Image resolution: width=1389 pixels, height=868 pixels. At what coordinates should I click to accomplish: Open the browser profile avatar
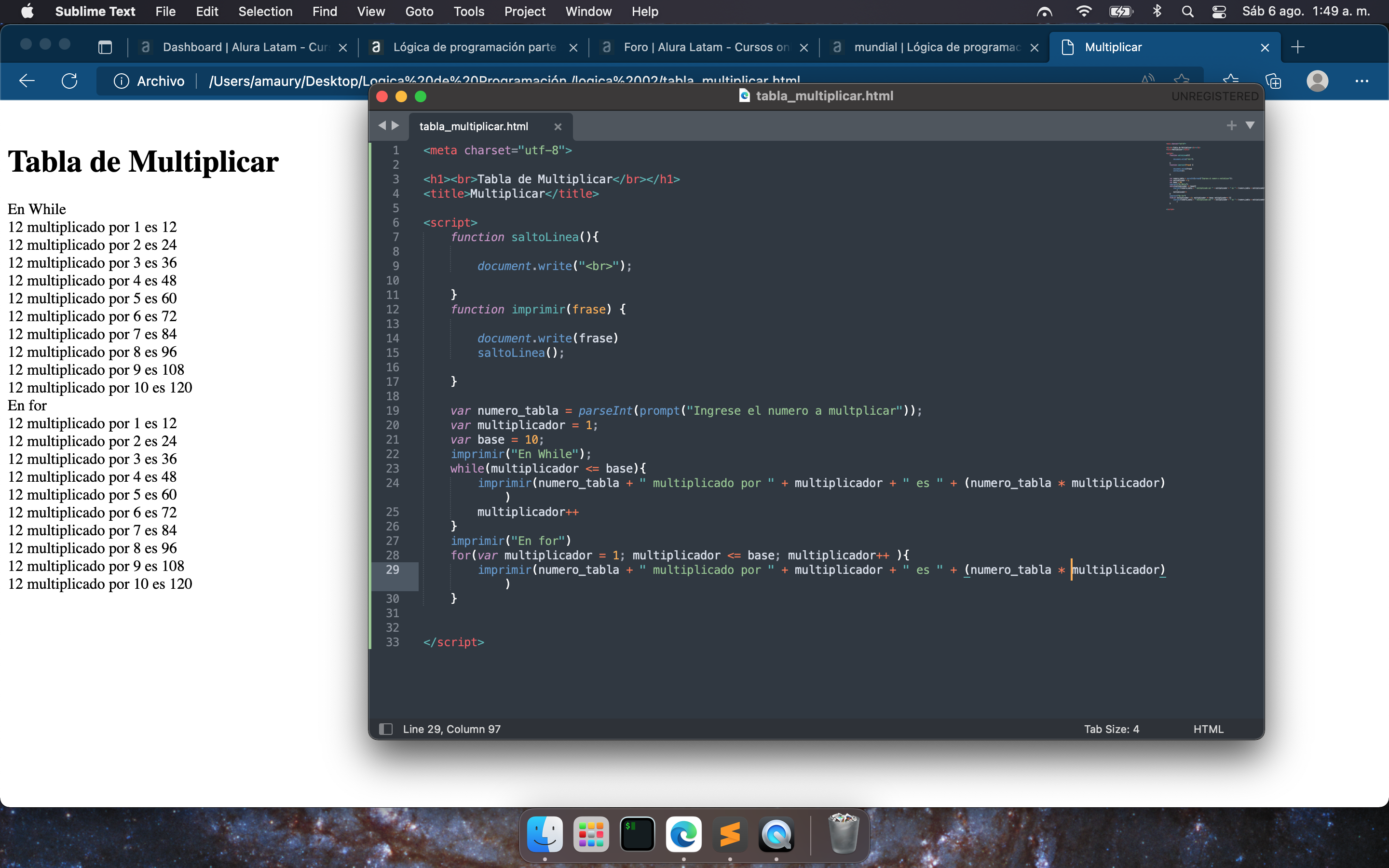(1317, 81)
